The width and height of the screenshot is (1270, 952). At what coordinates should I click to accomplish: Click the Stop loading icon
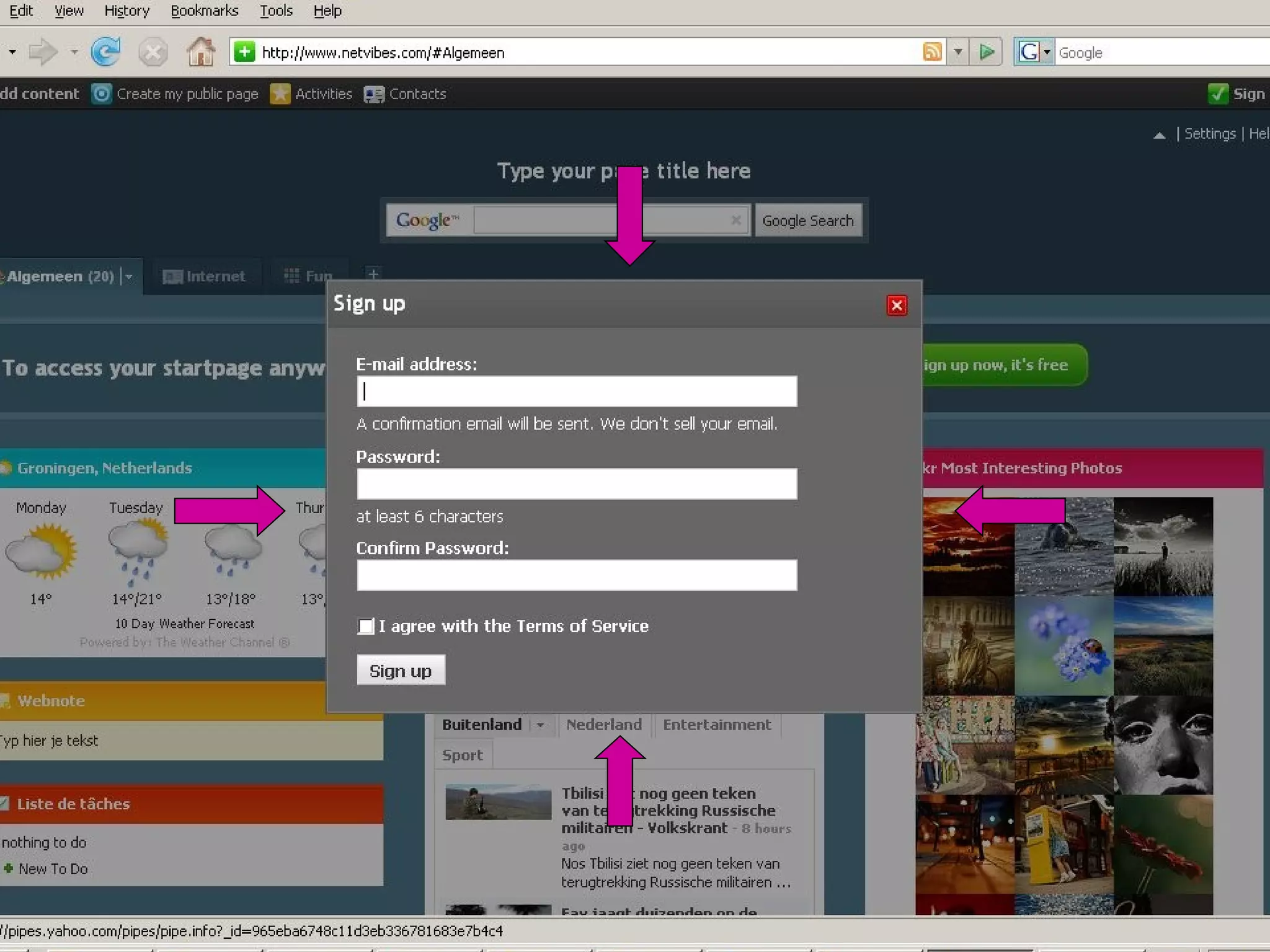(x=153, y=52)
